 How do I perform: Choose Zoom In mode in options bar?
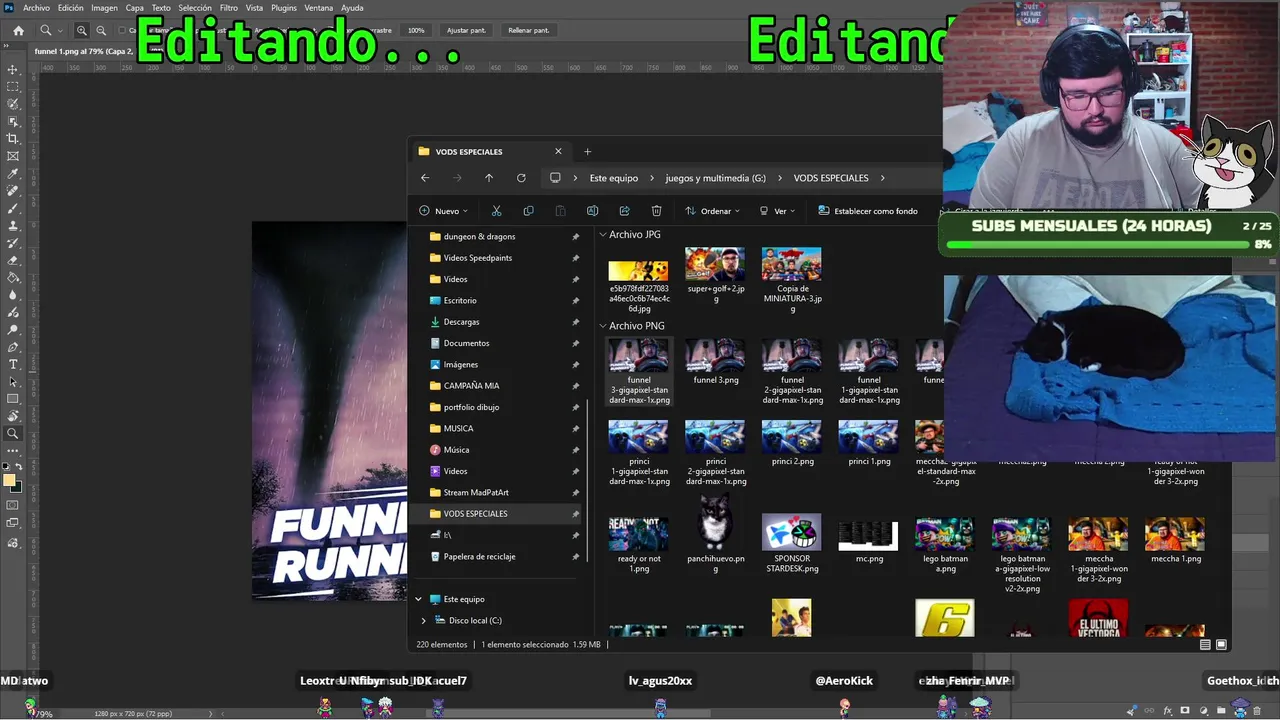82,30
